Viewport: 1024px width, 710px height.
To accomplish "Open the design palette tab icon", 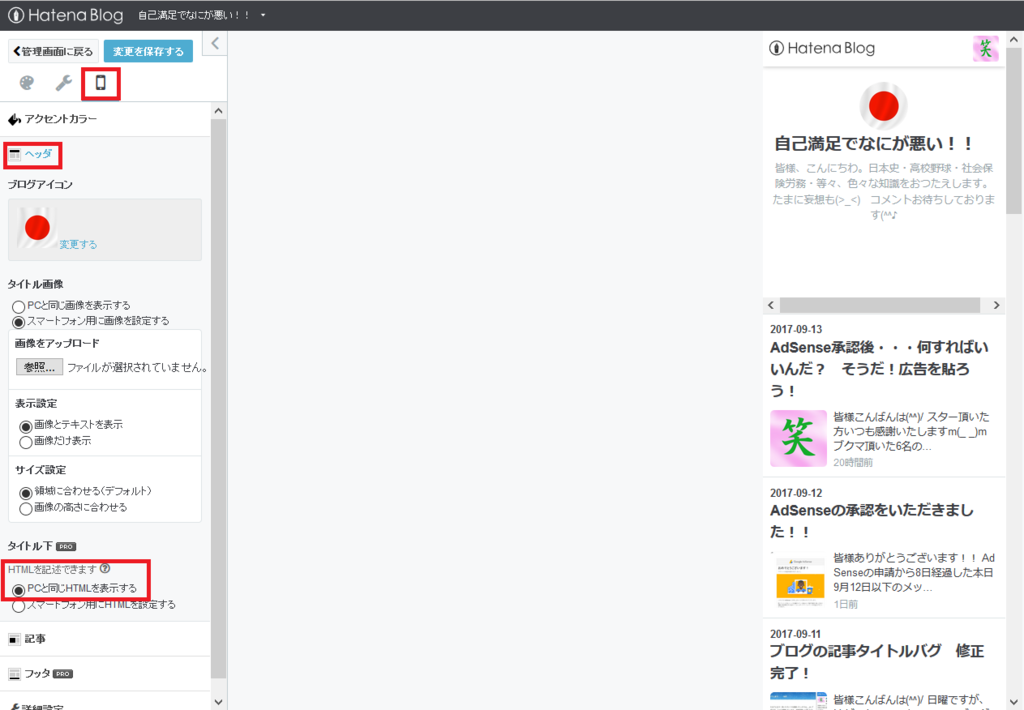I will point(27,83).
